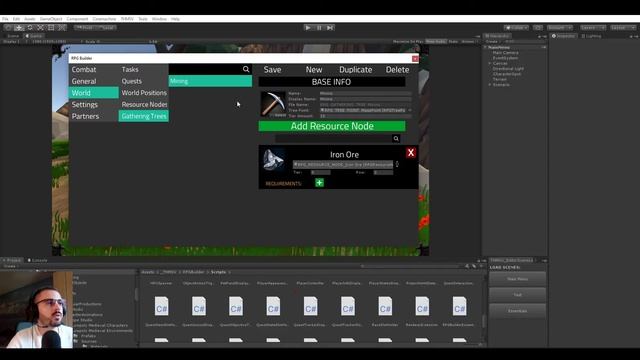The height and width of the screenshot is (360, 640).
Task: Open the GameObject menu
Action: click(x=51, y=19)
